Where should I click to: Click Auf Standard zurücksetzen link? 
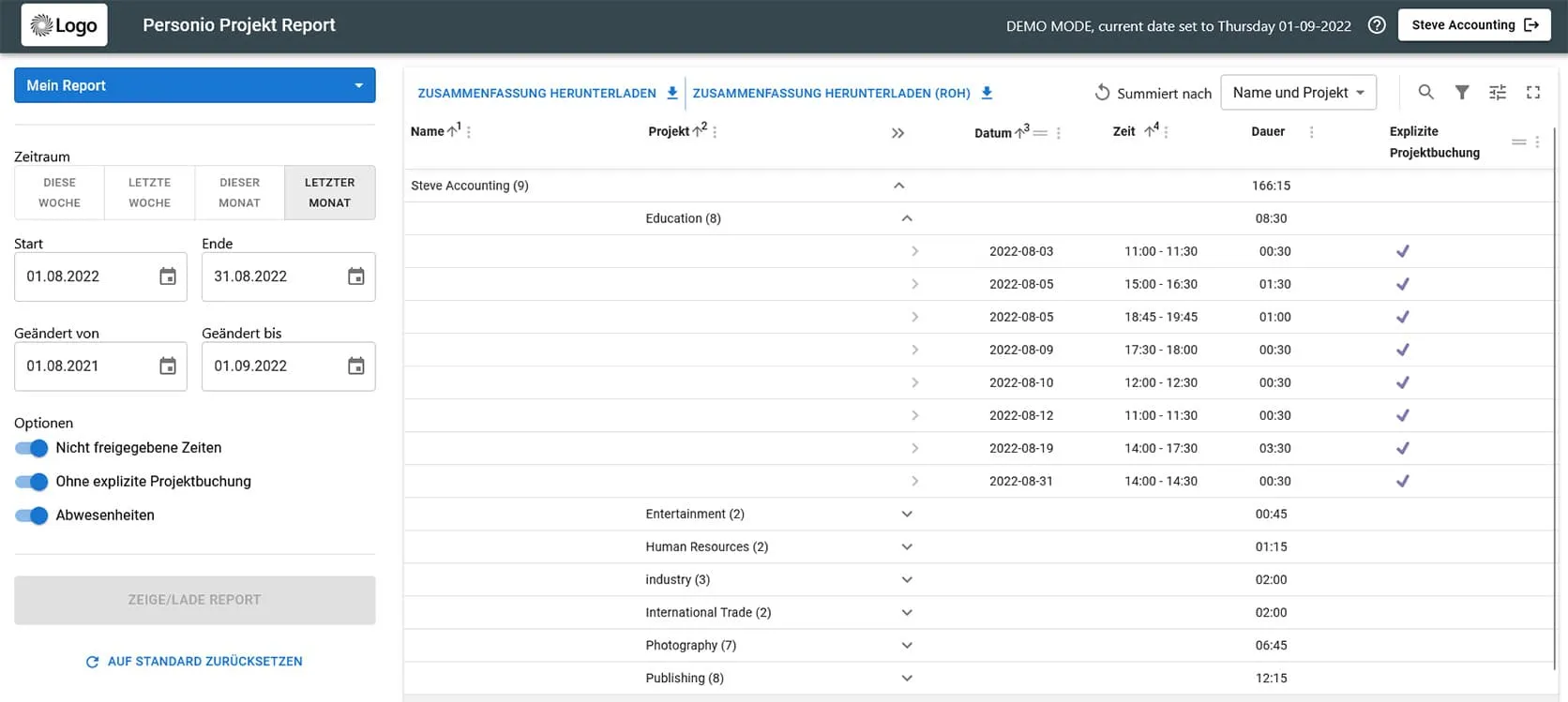(194, 662)
